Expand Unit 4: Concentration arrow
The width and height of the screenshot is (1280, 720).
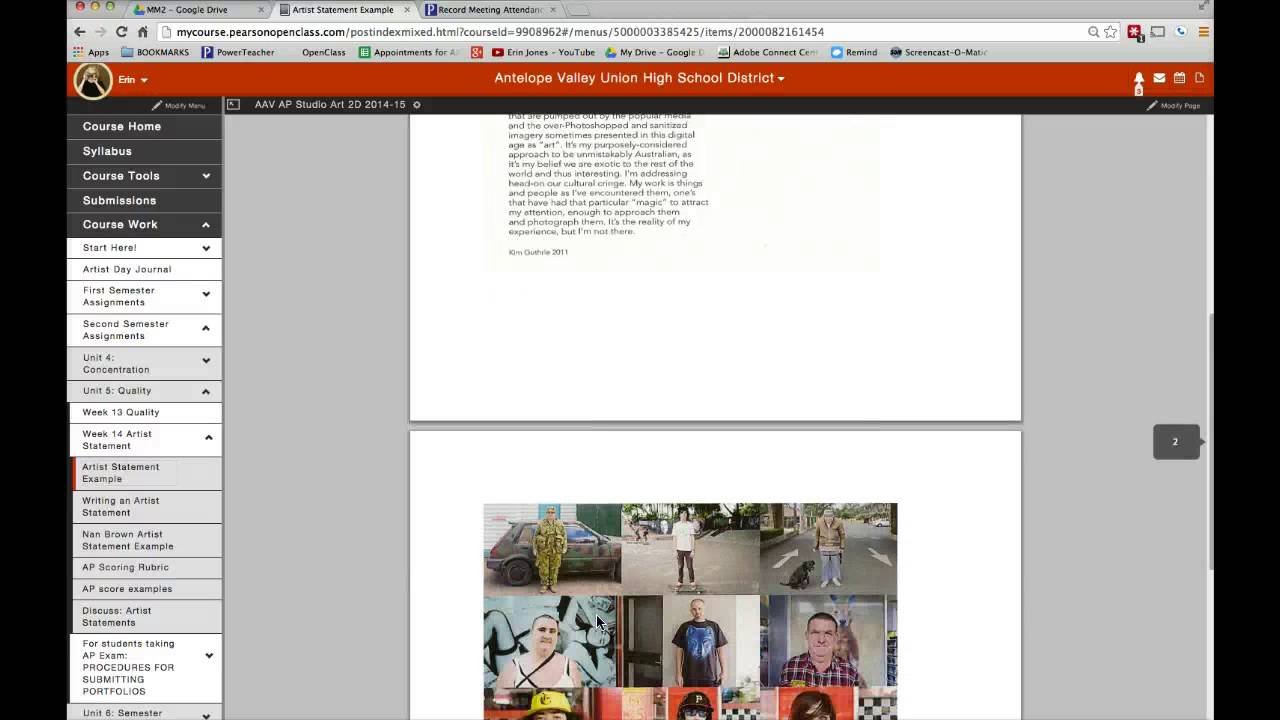[x=206, y=360]
